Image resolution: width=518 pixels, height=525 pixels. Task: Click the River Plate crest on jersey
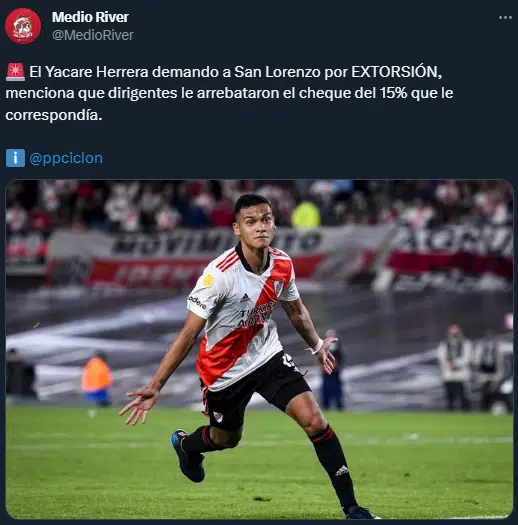[x=278, y=288]
